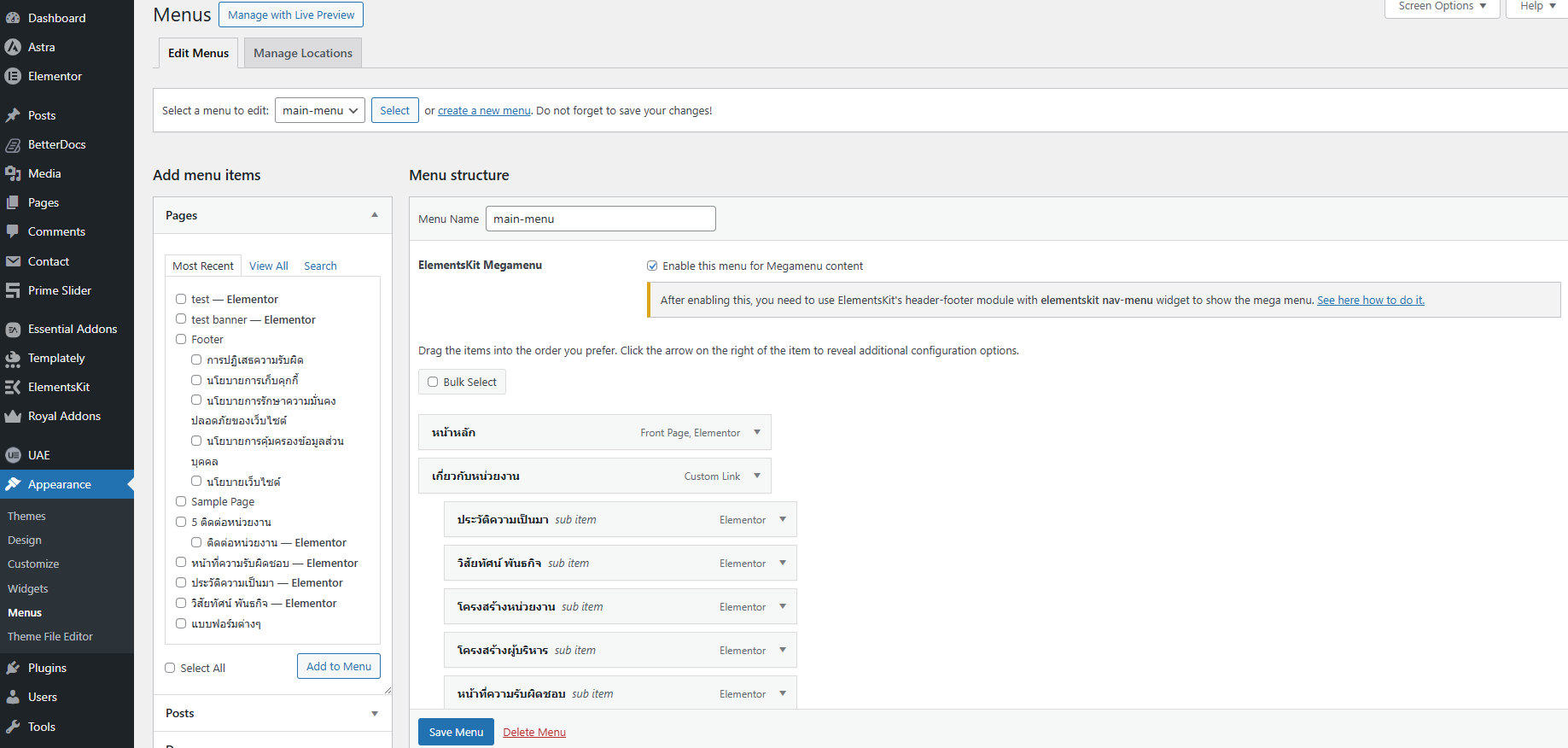
Task: Open the Pages icon in sidebar
Action: pos(13,202)
